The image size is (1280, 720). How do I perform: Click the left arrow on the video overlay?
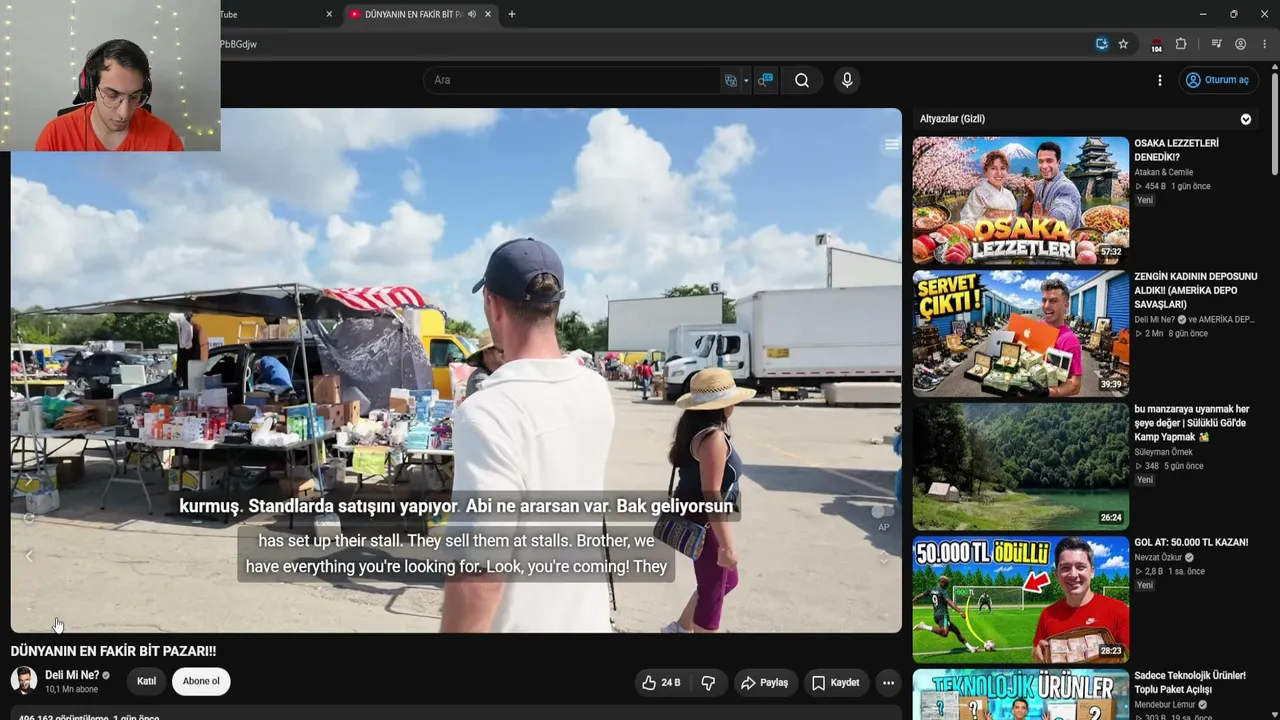(29, 556)
